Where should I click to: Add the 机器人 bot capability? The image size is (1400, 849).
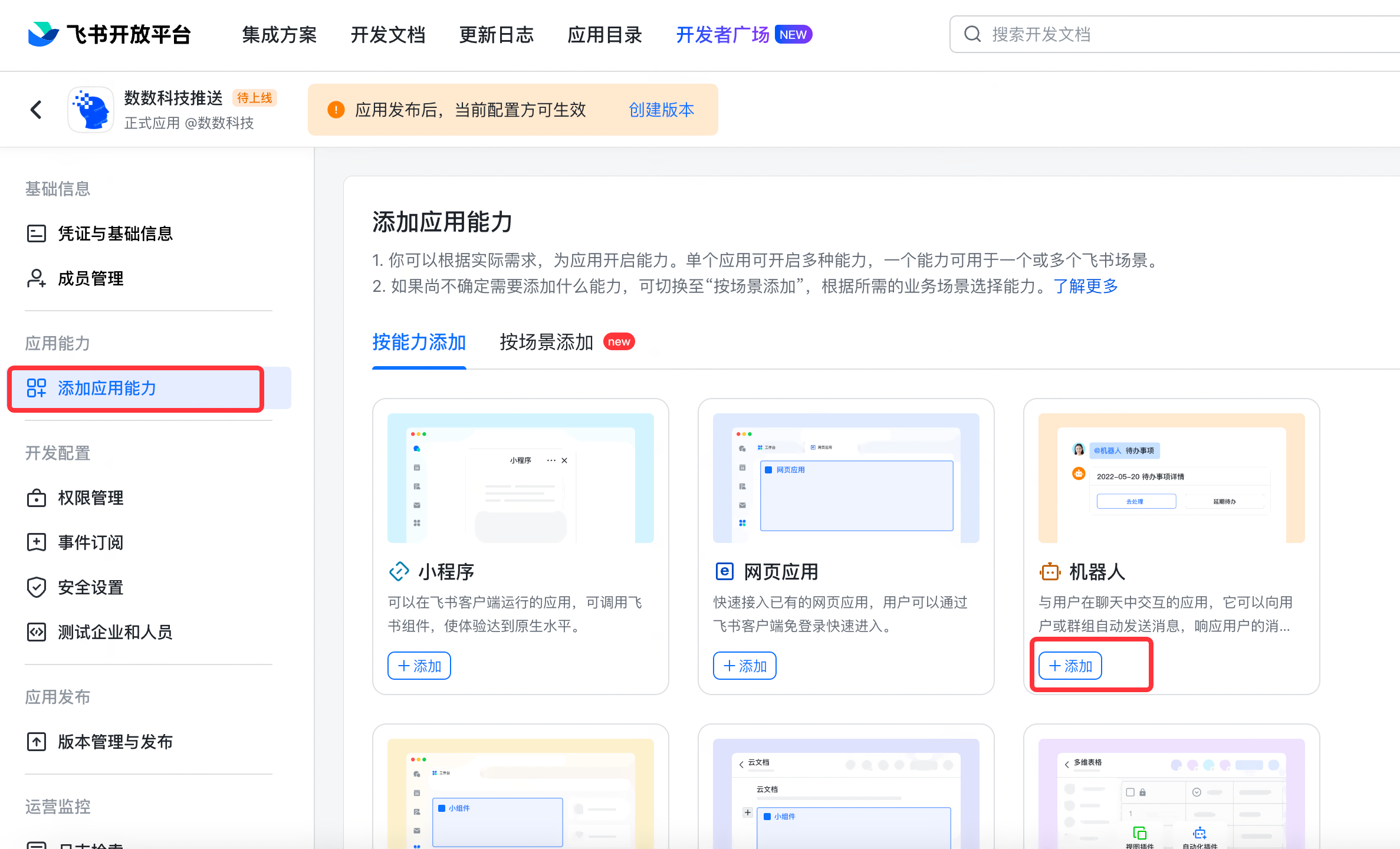[x=1070, y=666]
